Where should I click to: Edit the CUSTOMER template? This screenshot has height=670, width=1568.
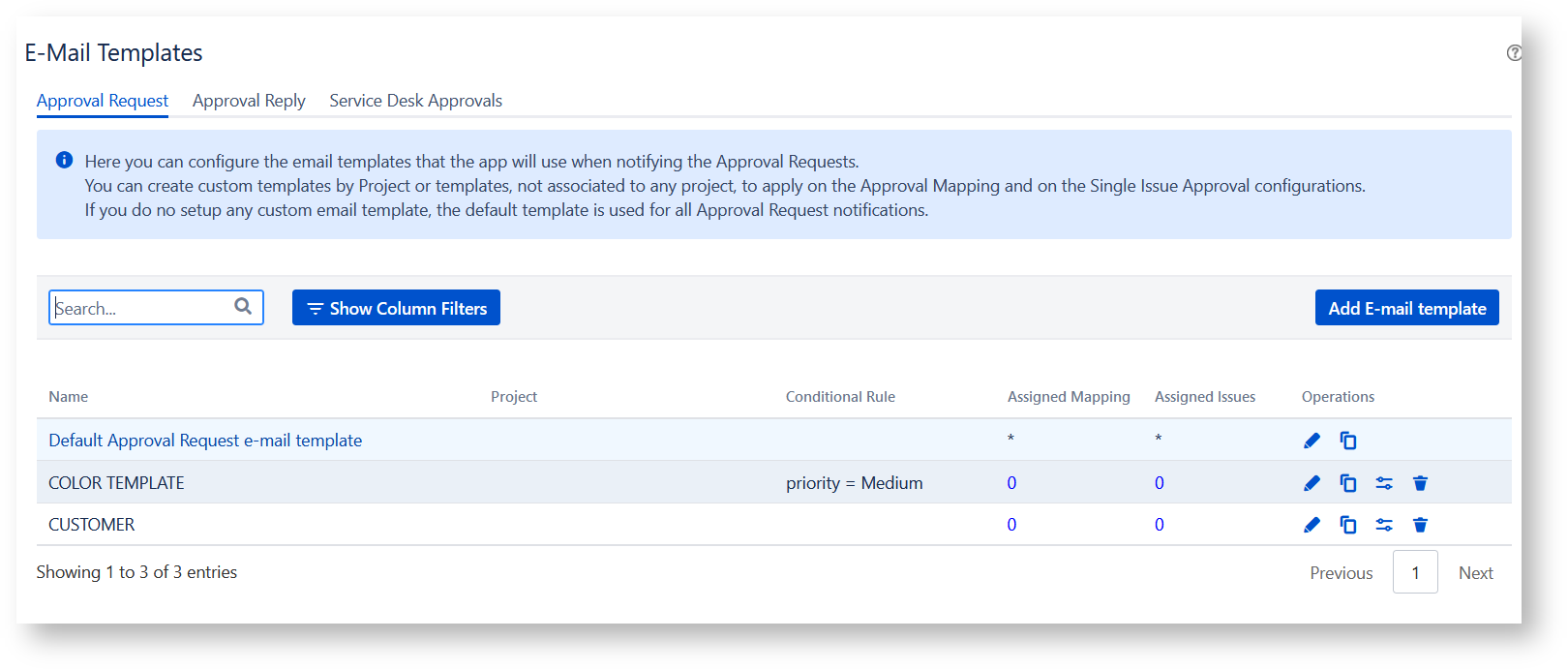coord(1312,525)
